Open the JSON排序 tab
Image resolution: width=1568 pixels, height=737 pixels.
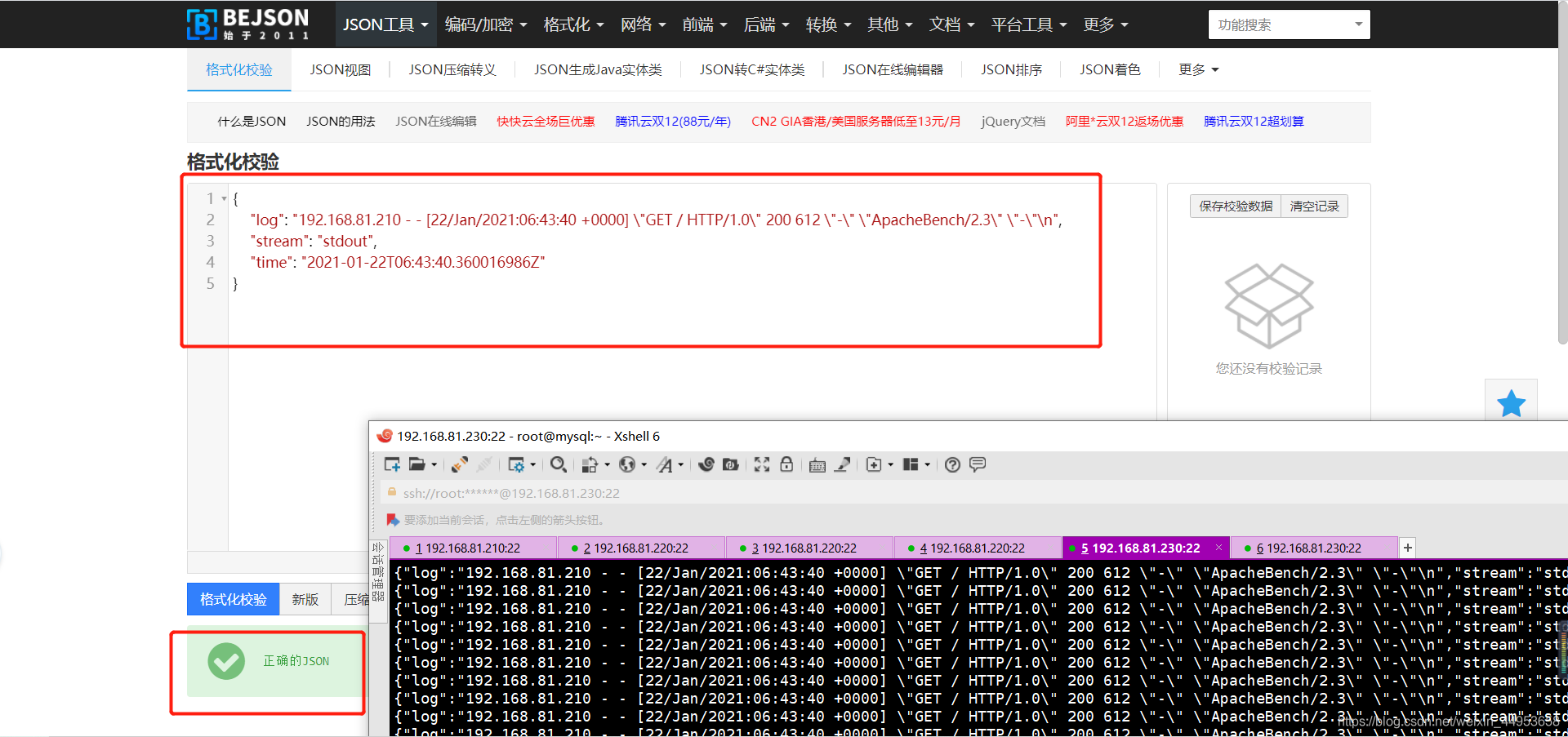[1012, 69]
